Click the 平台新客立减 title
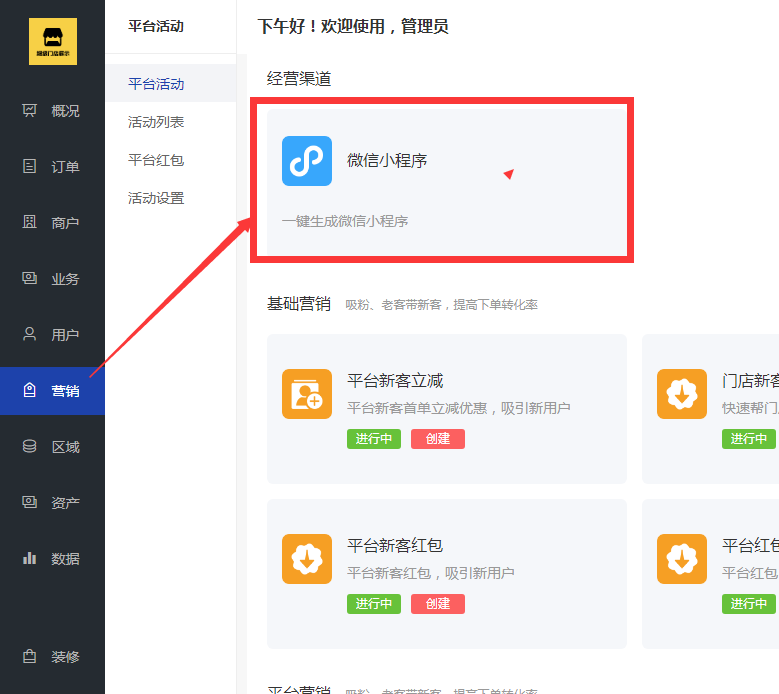Image resolution: width=779 pixels, height=694 pixels. [395, 381]
